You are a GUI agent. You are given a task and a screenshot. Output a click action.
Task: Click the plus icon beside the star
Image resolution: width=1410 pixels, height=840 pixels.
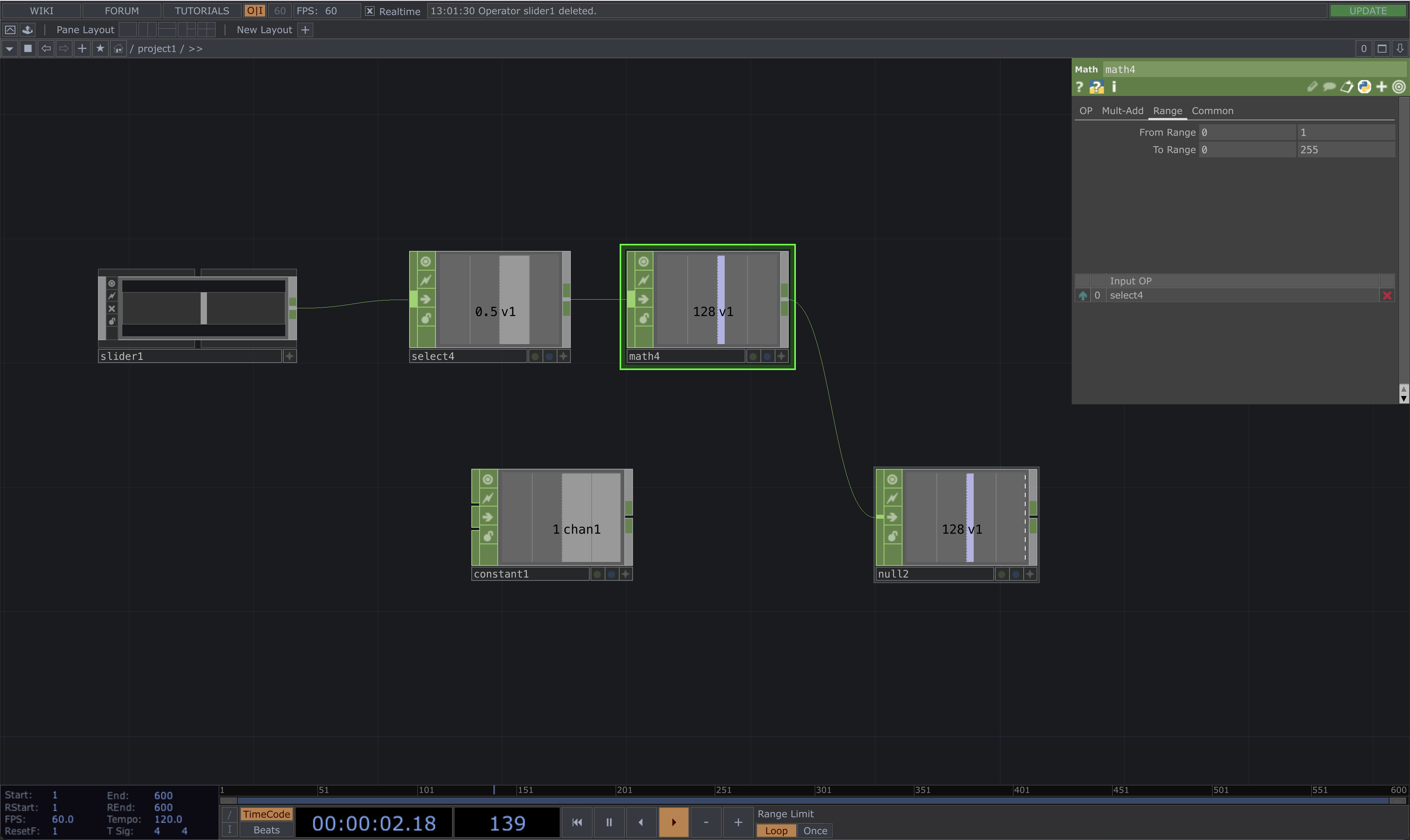coord(82,49)
